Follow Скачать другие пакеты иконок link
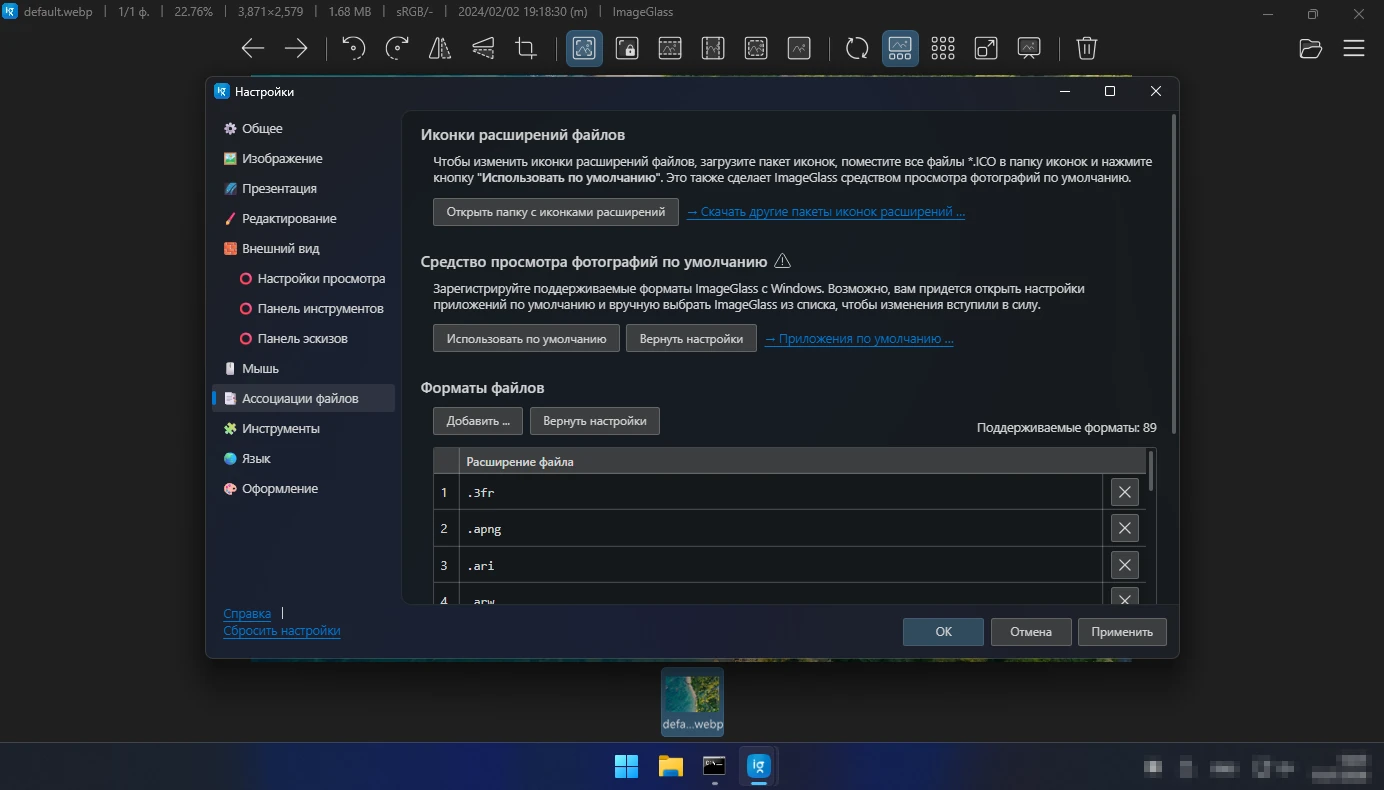Image resolution: width=1384 pixels, height=790 pixels. [826, 212]
